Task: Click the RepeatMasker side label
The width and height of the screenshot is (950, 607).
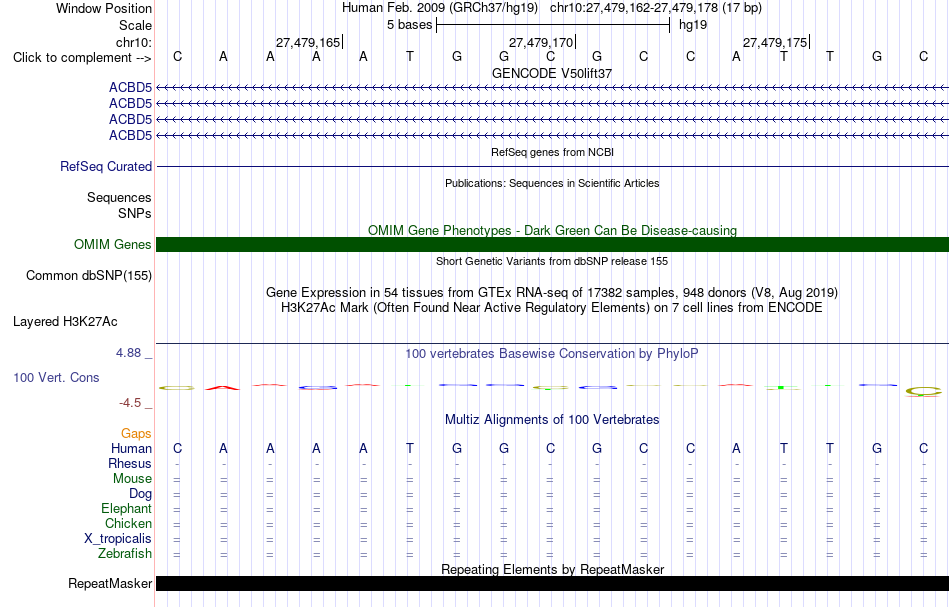Action: 110,583
